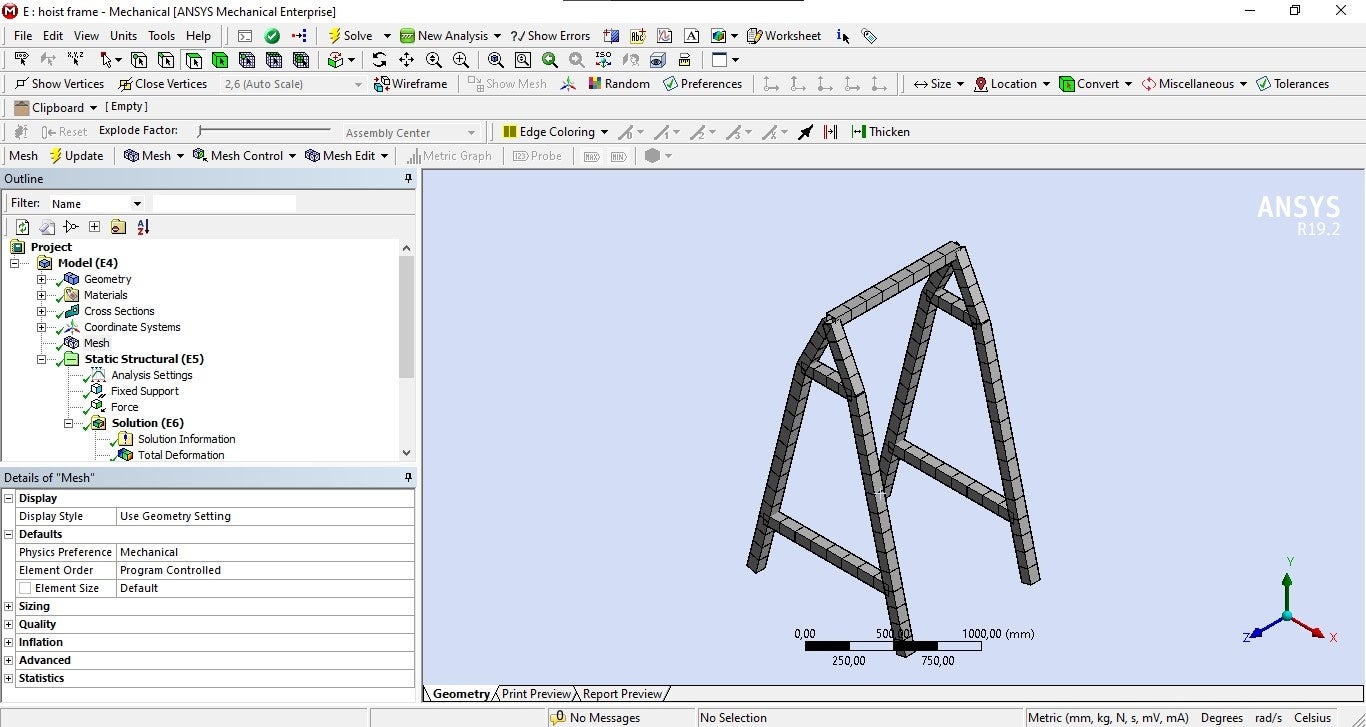
Task: Click the Sort alphabetically icon in Outline
Action: (x=143, y=227)
